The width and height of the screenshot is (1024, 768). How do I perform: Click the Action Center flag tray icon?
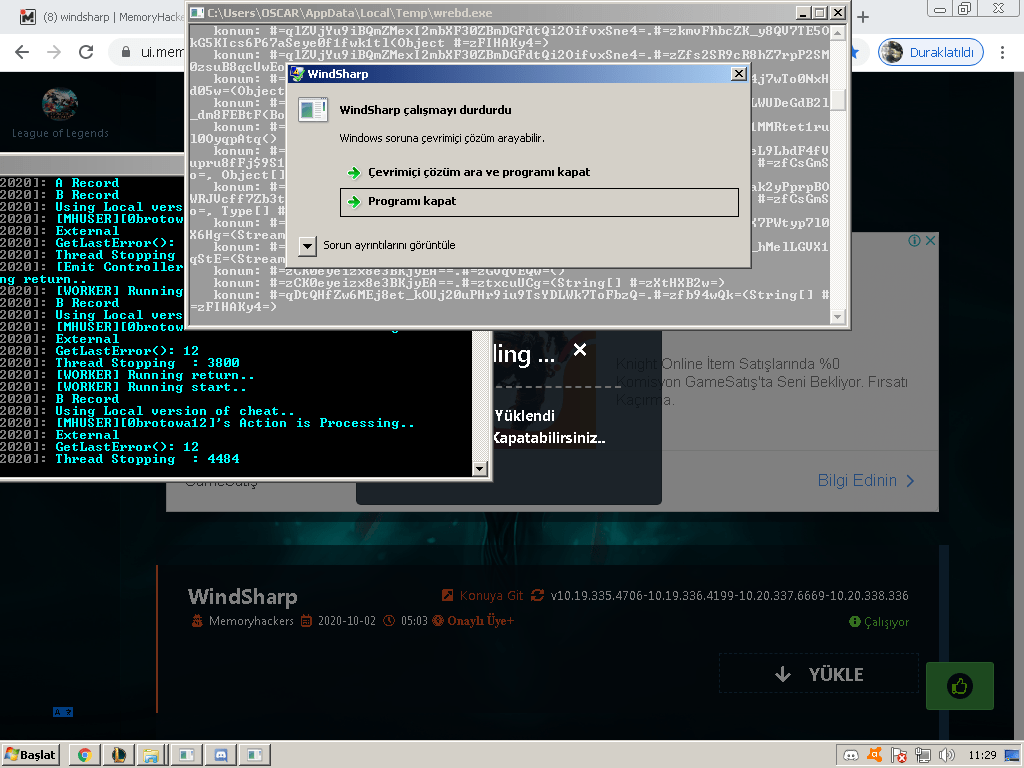click(899, 756)
